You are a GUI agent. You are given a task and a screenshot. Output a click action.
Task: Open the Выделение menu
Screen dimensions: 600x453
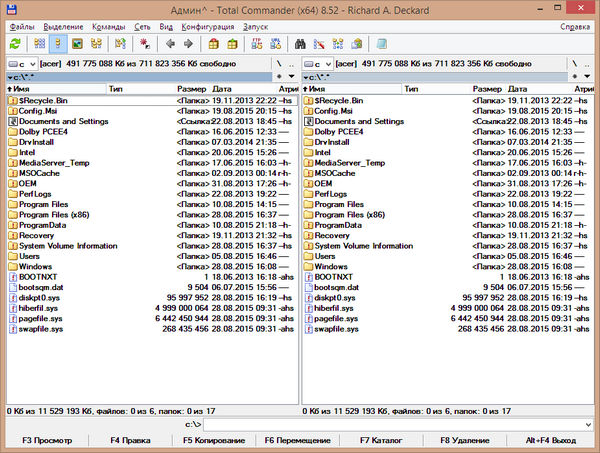(60, 27)
